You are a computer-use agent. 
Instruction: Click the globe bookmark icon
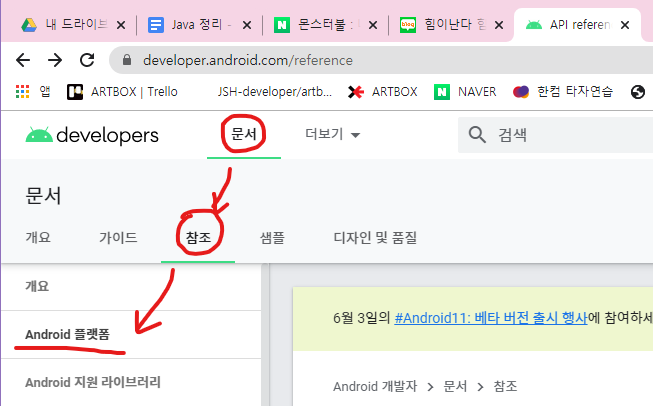(638, 92)
